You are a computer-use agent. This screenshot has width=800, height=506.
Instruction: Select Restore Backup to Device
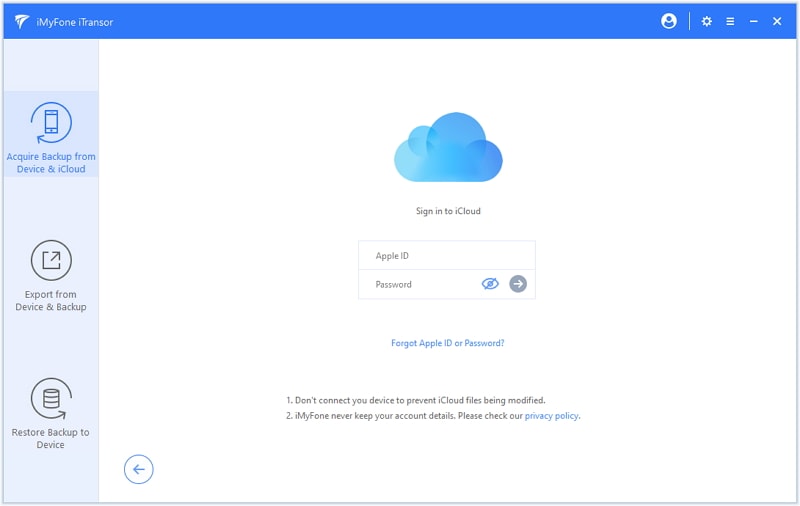[x=51, y=414]
